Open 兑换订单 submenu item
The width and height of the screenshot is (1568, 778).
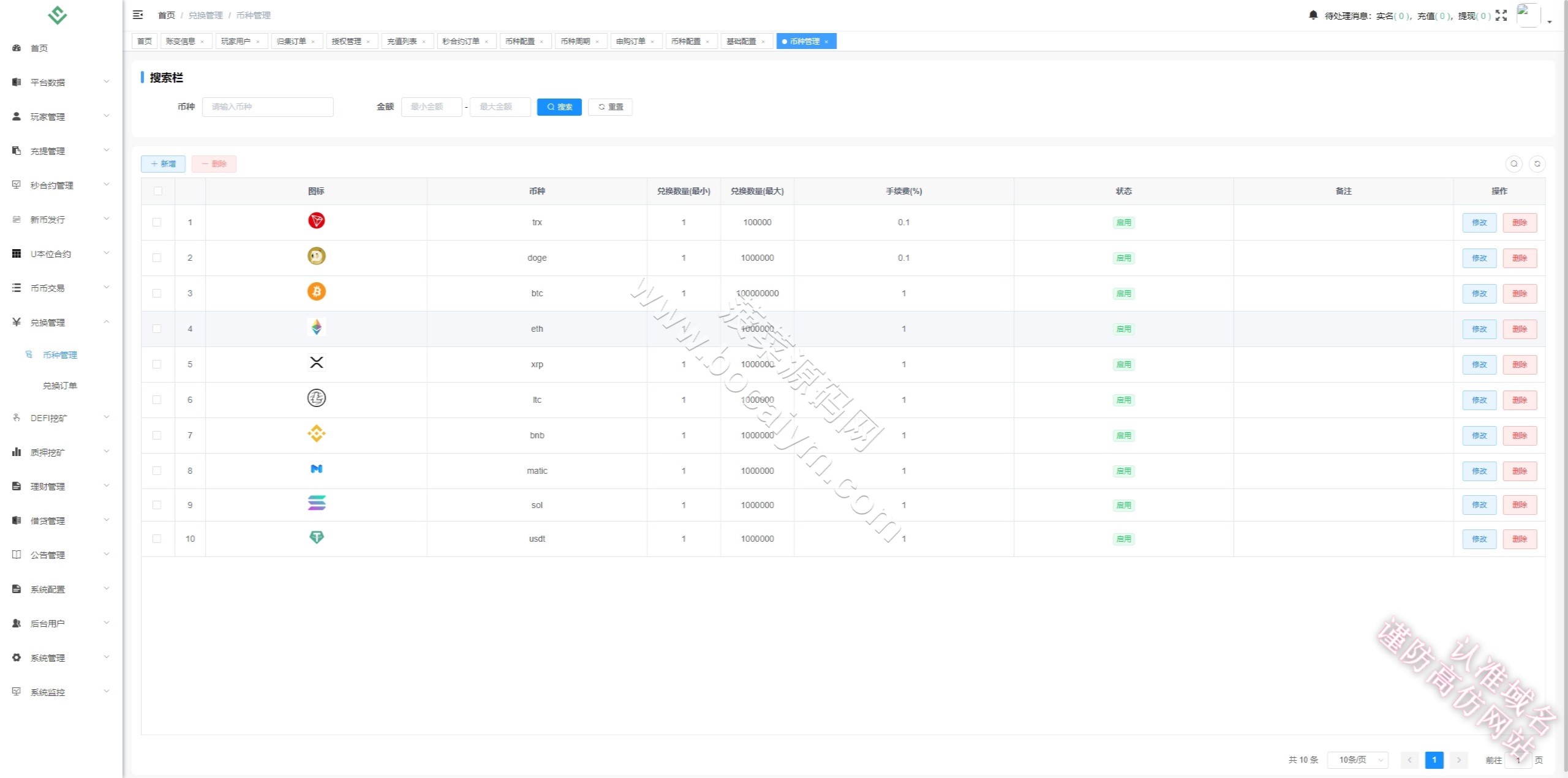[60, 386]
